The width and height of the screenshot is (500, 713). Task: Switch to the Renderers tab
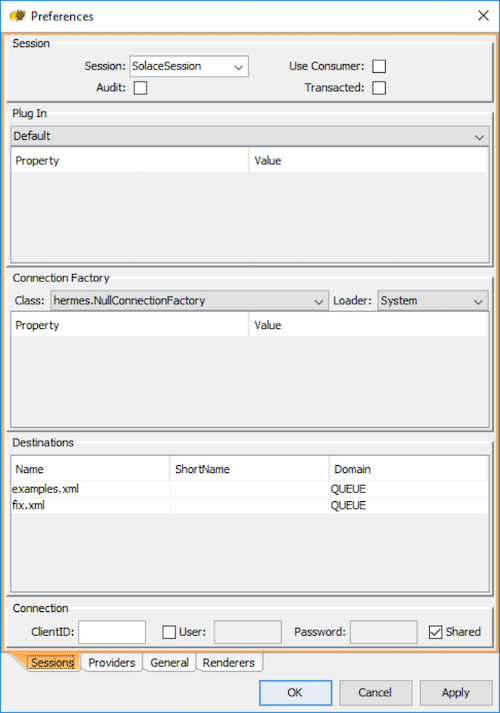click(229, 663)
